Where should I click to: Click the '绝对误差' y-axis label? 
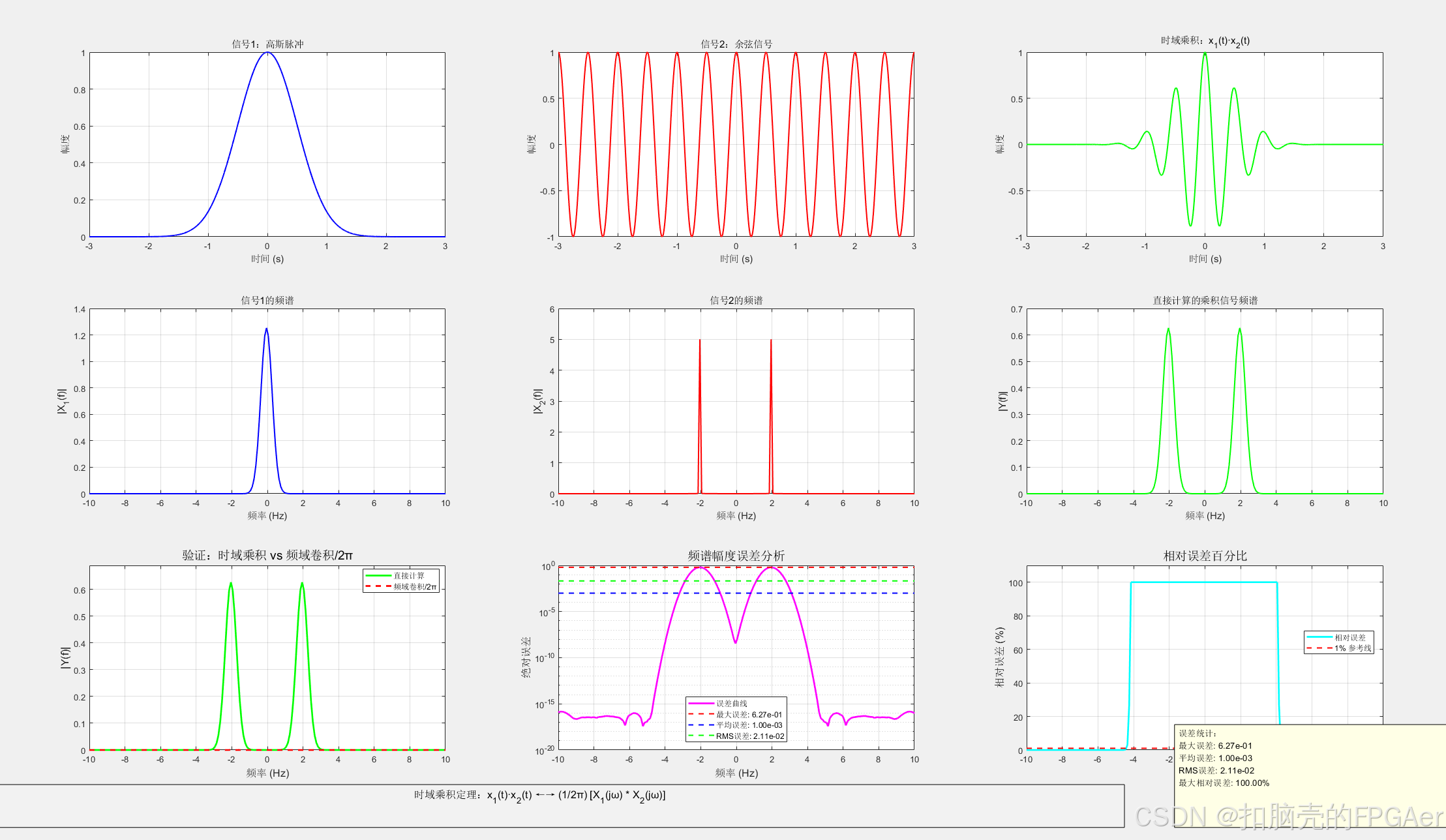526,657
